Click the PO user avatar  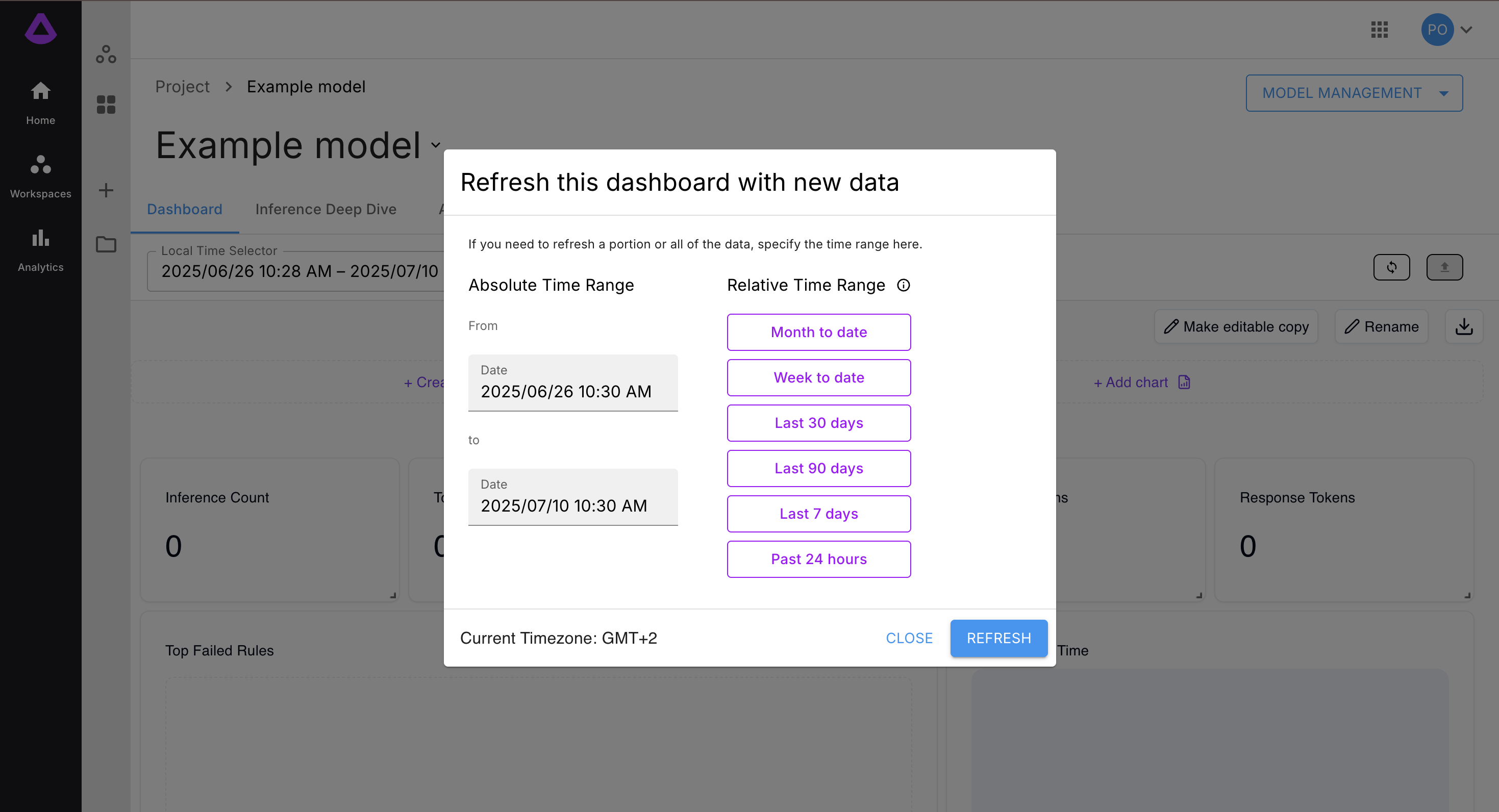(1437, 30)
